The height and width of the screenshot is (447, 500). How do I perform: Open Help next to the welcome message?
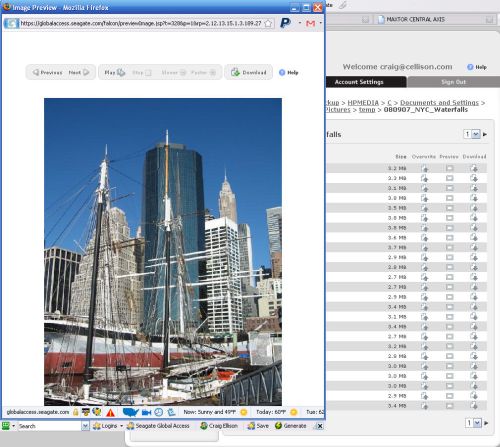477,67
